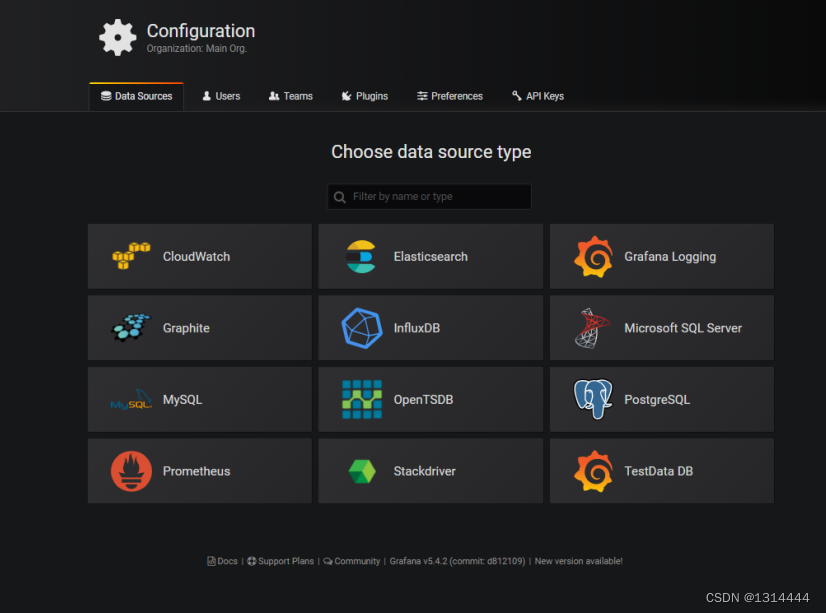
Task: Click the OpenTSDB grid icon
Action: 362,400
